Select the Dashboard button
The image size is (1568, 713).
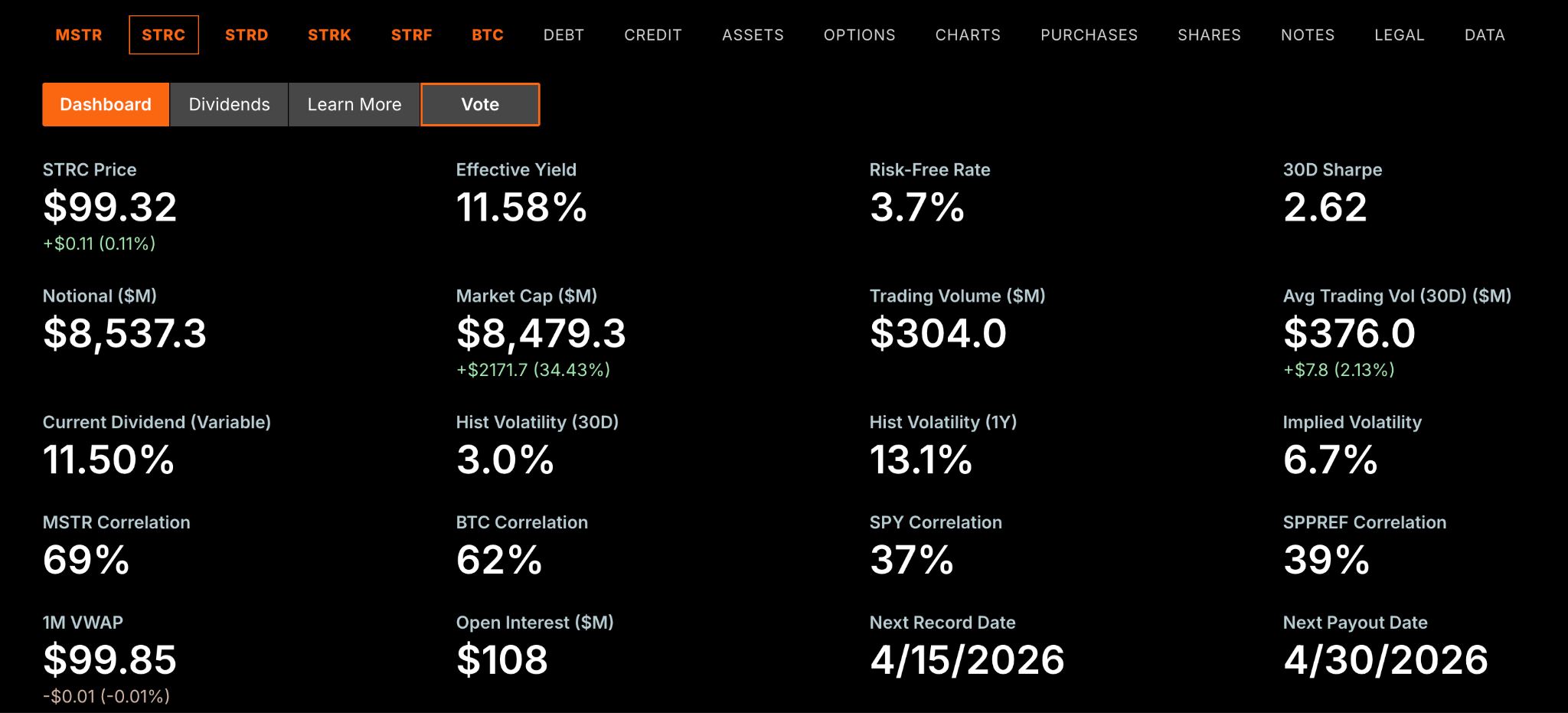[x=106, y=104]
